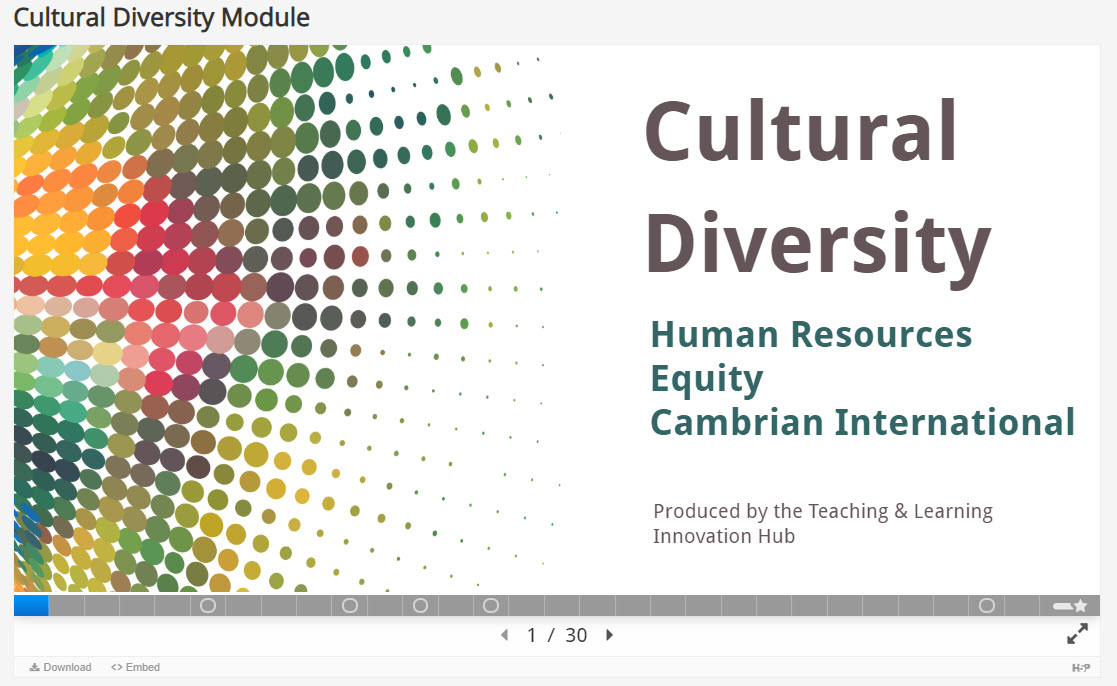The height and width of the screenshot is (686, 1117).
Task: Jump to slide 12 task circle marker
Action: [x=420, y=606]
